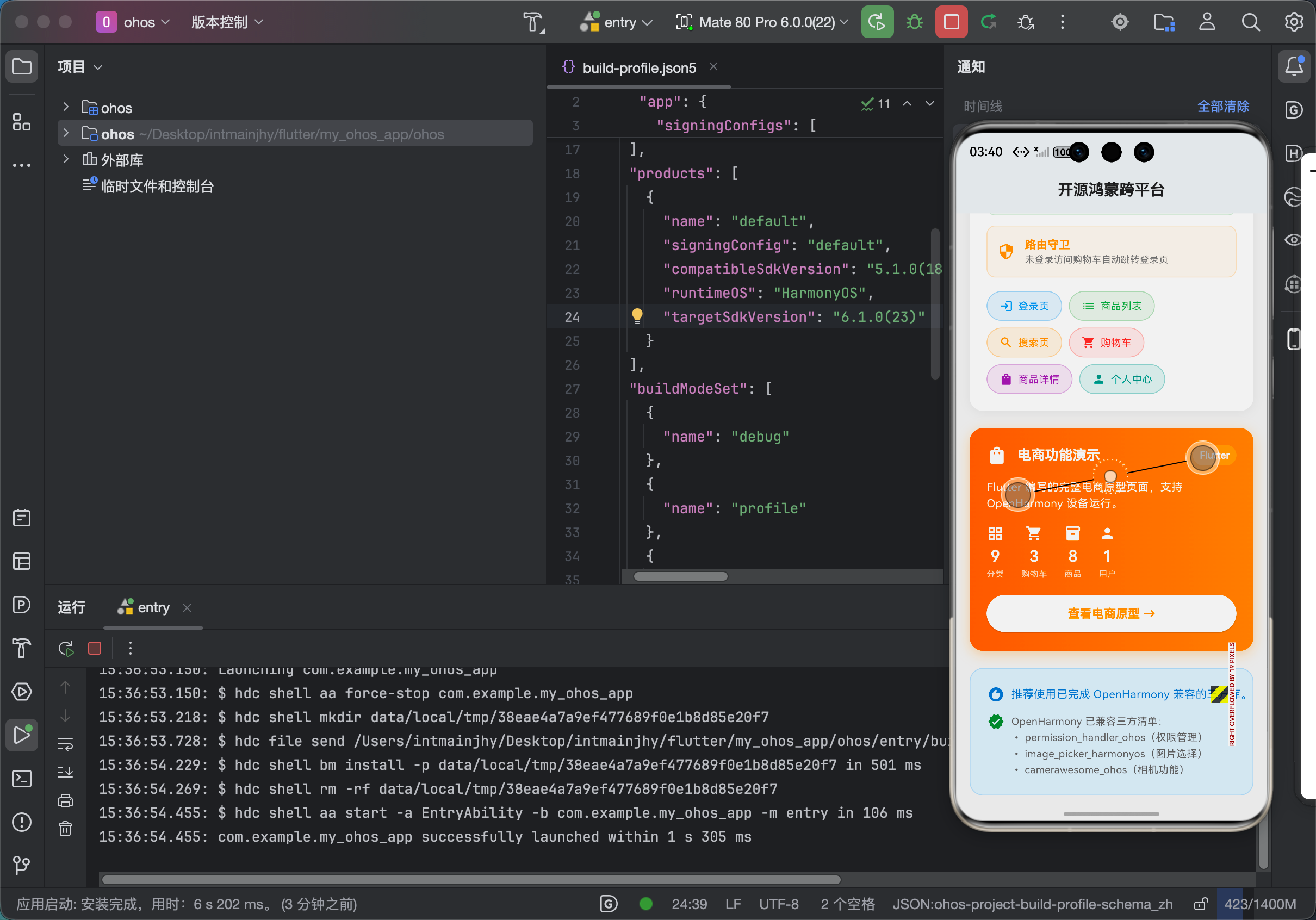Click the 全部清除 link in notifications
Image resolution: width=1316 pixels, height=920 pixels.
click(x=1222, y=106)
